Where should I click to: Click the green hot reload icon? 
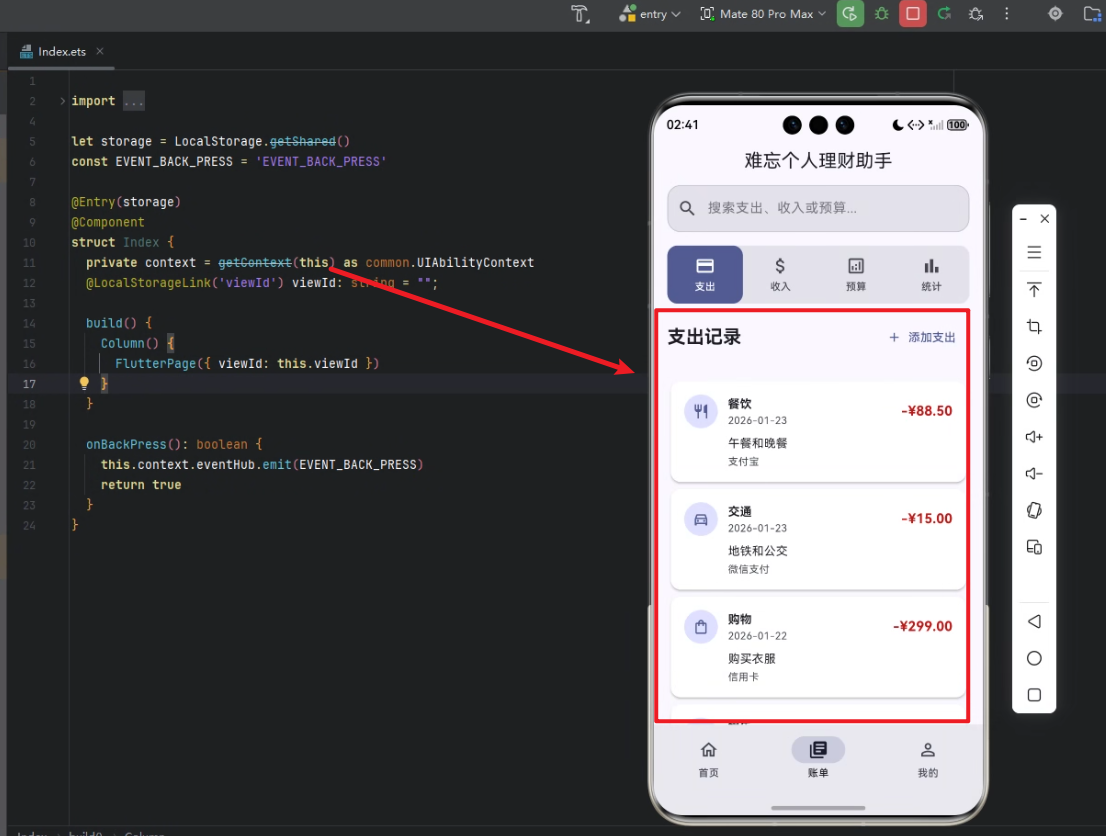pos(944,14)
